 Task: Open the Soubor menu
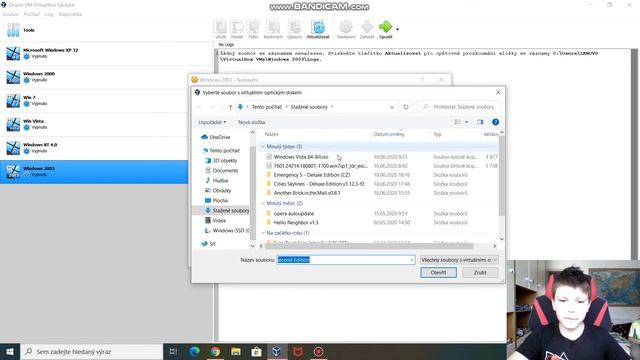pyautogui.click(x=11, y=14)
